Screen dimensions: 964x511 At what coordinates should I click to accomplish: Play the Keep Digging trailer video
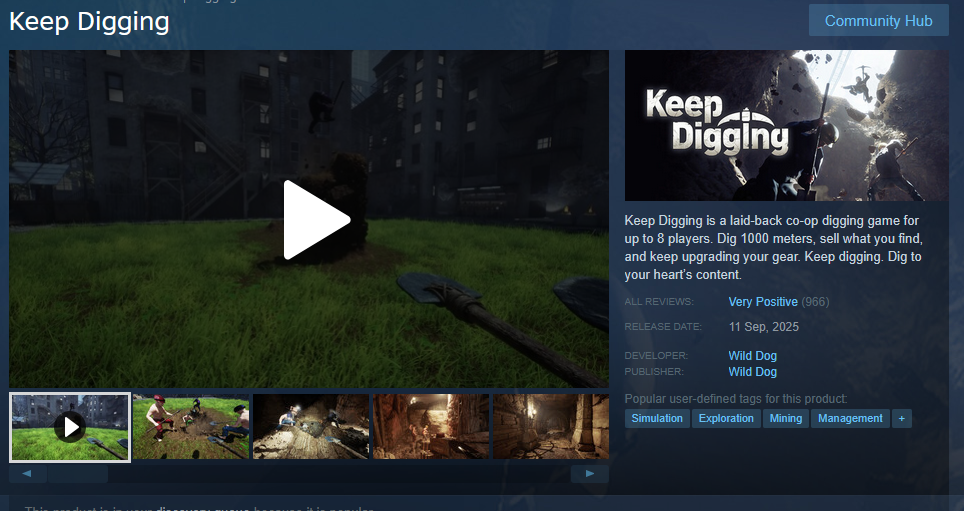(317, 220)
